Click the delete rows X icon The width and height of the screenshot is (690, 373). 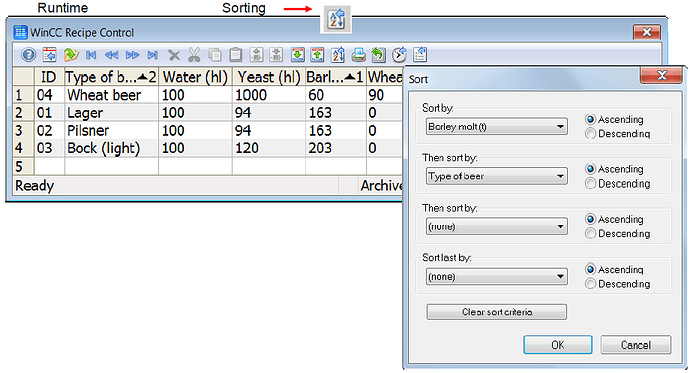coord(174,55)
